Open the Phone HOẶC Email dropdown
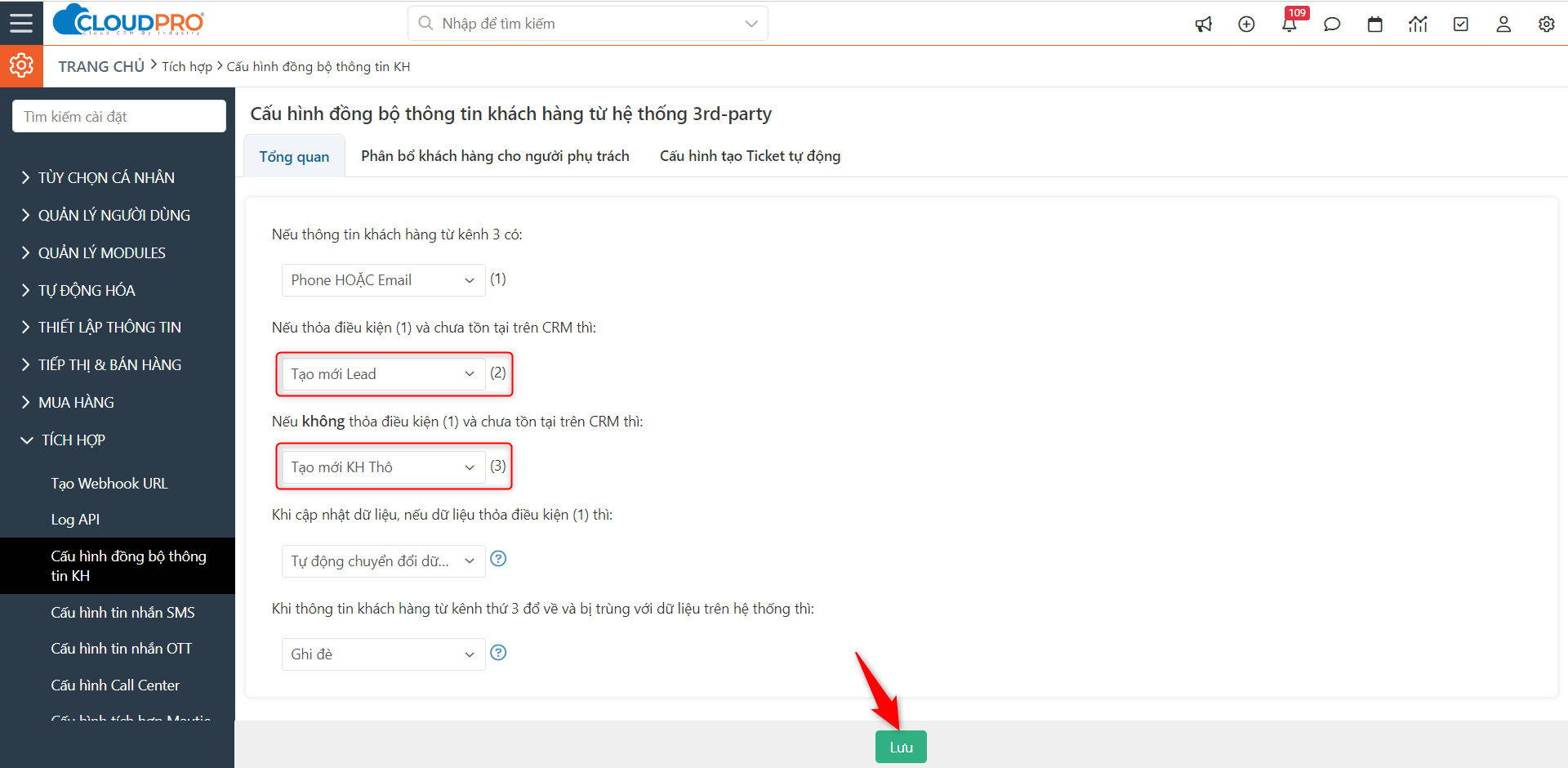 (x=383, y=280)
